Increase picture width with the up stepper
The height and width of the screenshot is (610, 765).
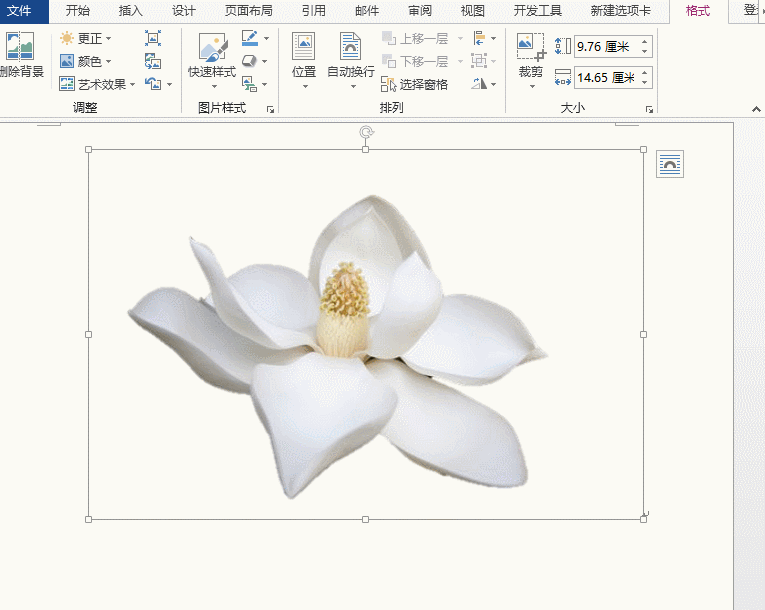tap(645, 73)
